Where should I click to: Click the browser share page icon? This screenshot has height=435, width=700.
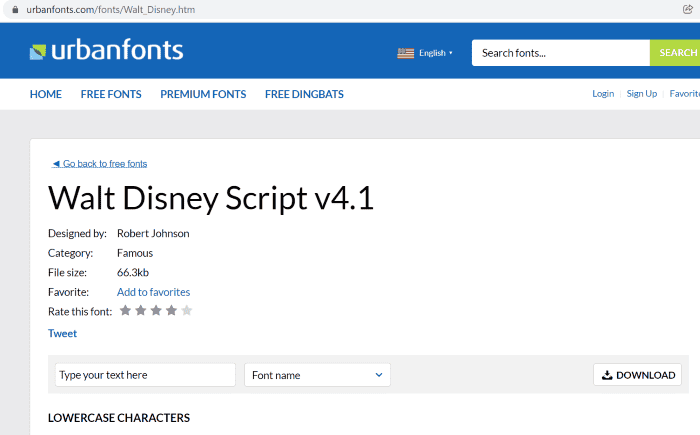coord(688,9)
